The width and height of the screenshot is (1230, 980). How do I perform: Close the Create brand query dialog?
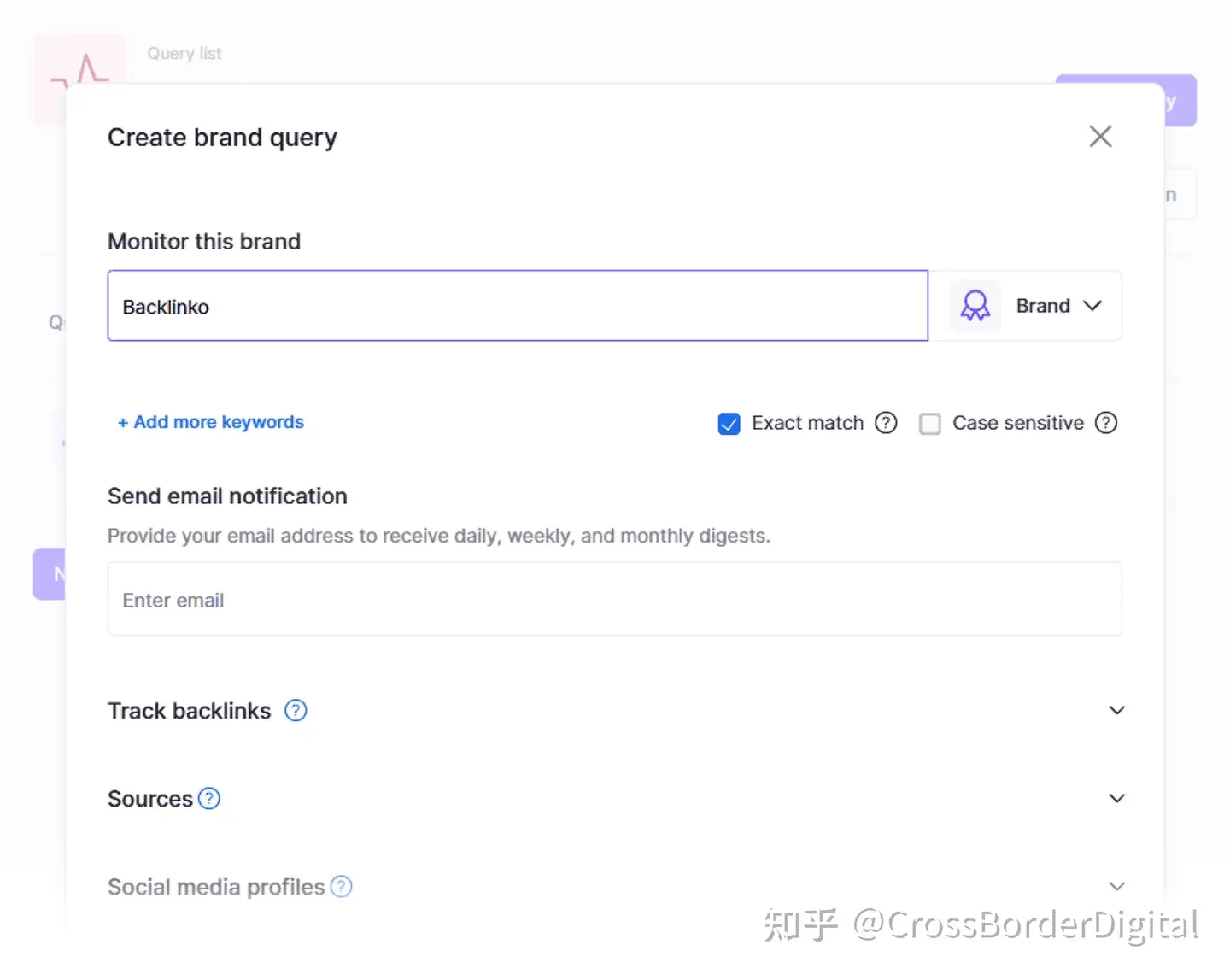(x=1100, y=137)
